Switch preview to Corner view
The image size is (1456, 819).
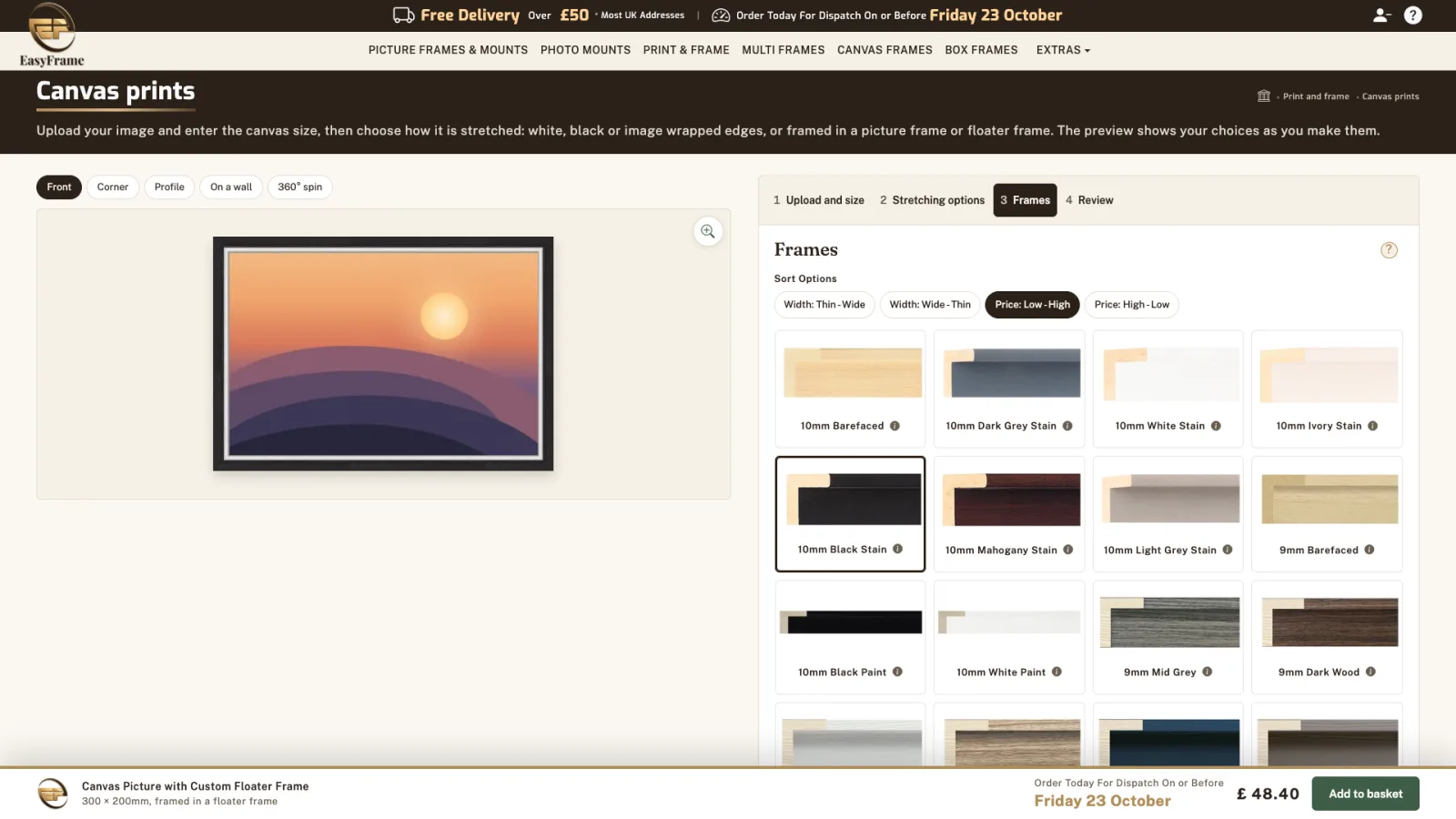coord(113,187)
